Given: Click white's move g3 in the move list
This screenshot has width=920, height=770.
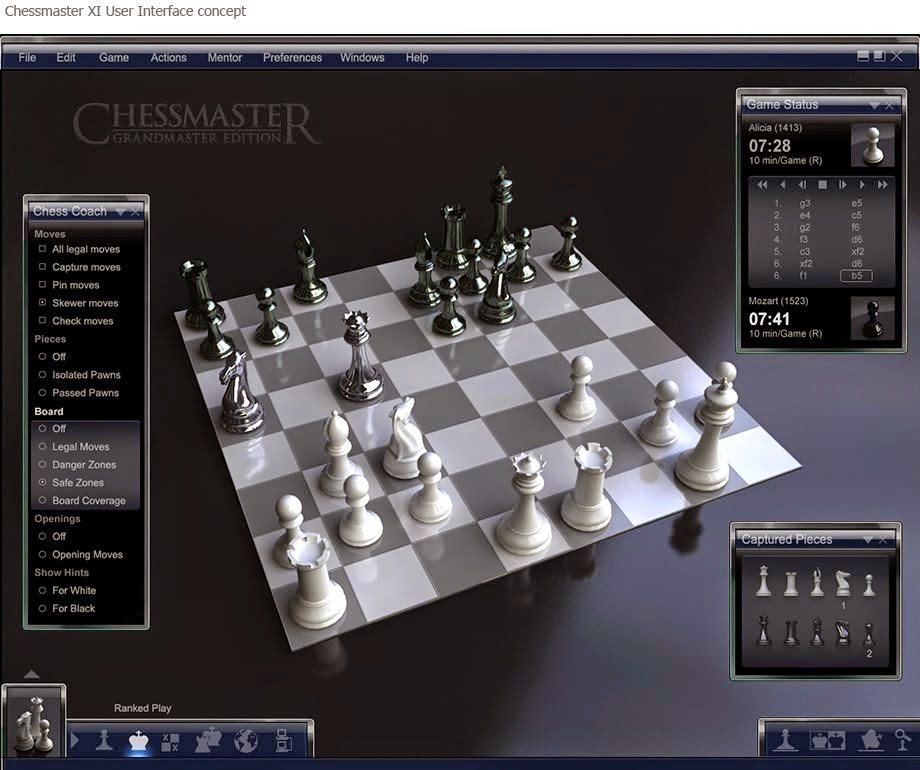Looking at the screenshot, I should 804,203.
